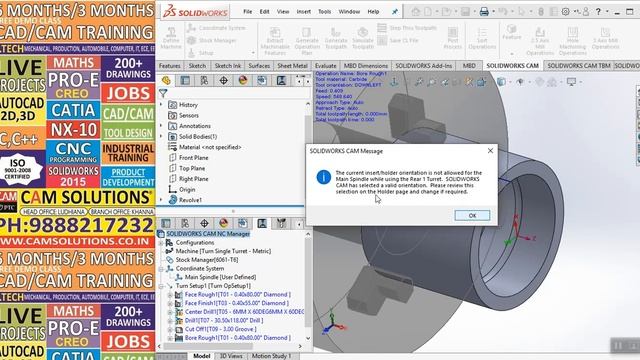Open the Window menu
The image size is (640, 360).
(349, 11)
